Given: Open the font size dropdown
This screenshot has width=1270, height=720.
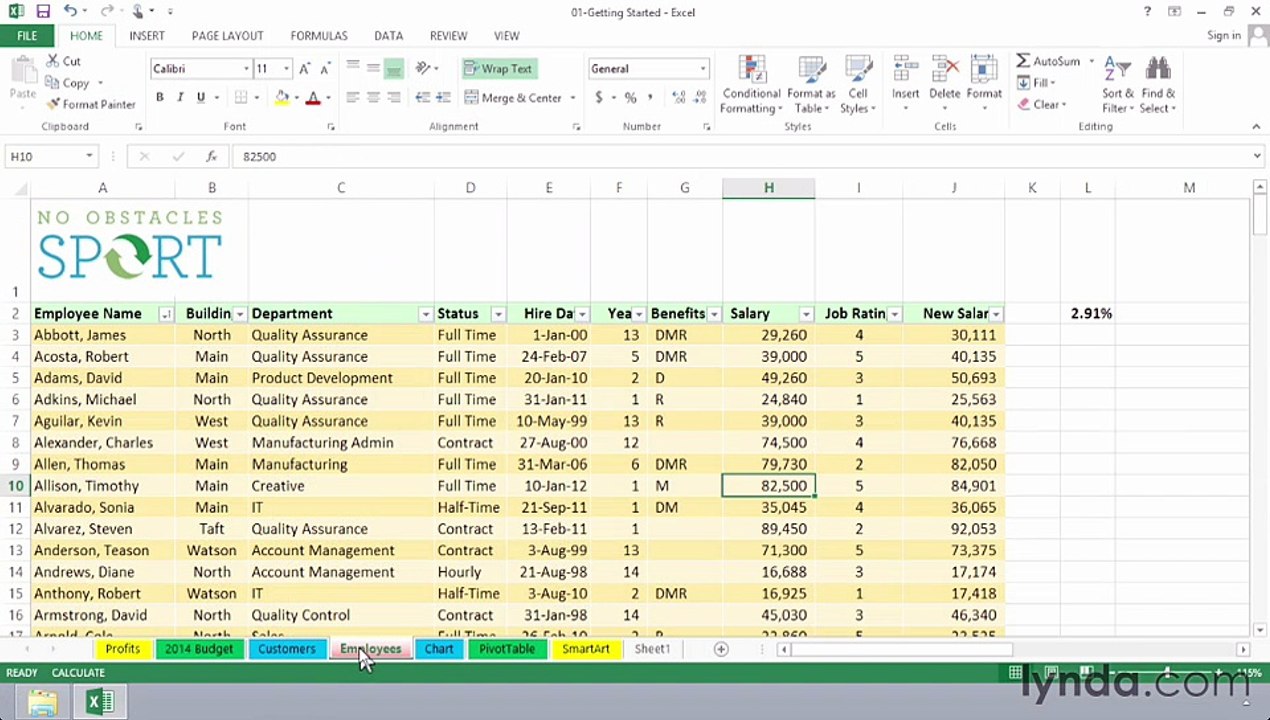Looking at the screenshot, I should coord(286,69).
